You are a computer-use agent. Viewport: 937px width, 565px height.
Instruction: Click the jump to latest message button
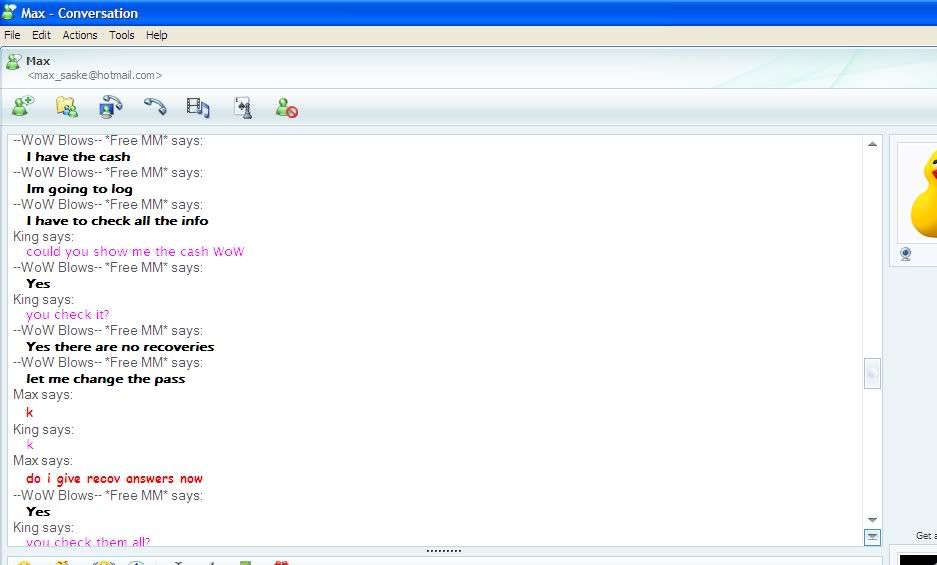[x=872, y=537]
